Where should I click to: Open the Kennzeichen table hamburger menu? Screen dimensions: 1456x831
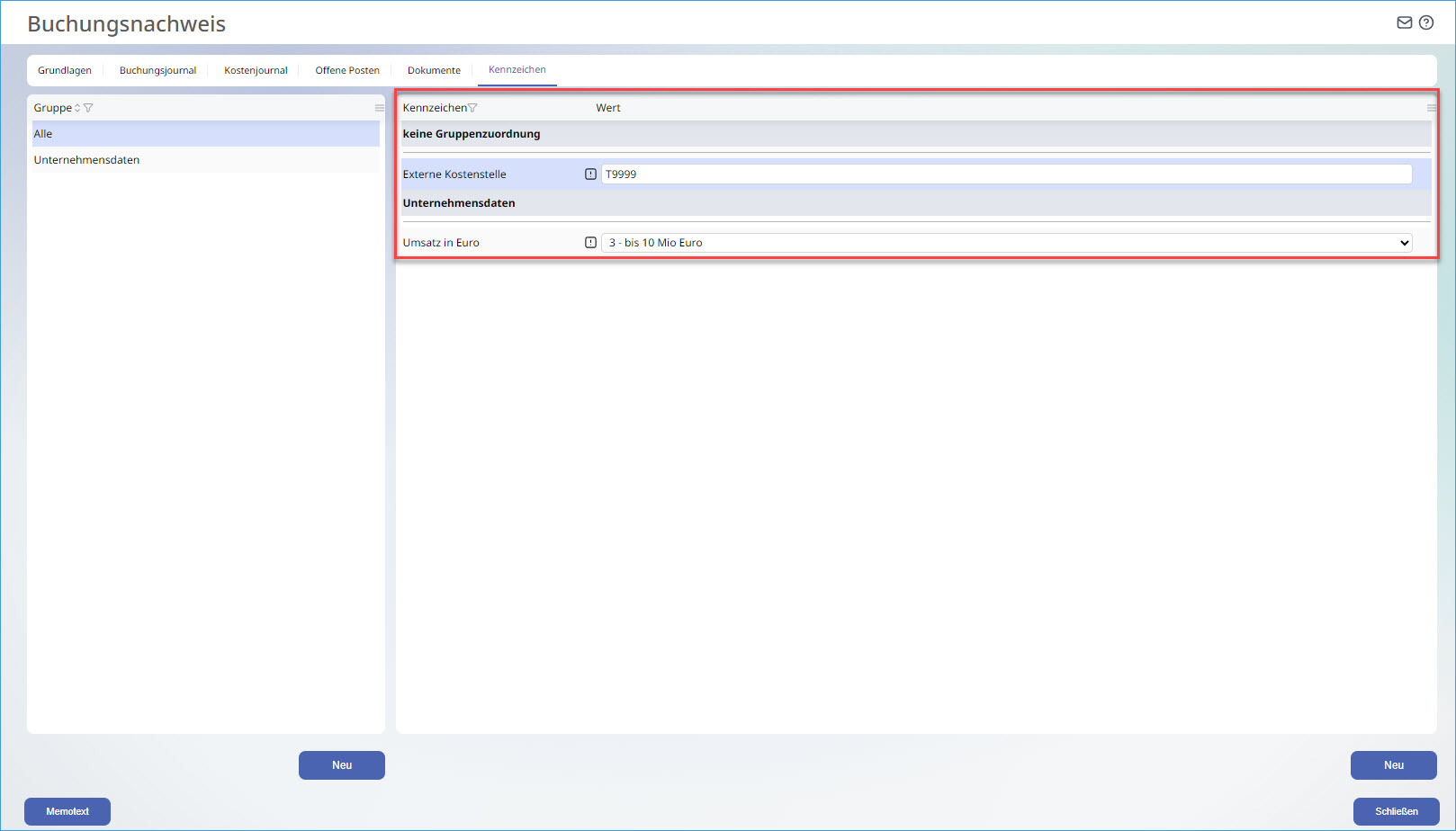pos(1431,108)
